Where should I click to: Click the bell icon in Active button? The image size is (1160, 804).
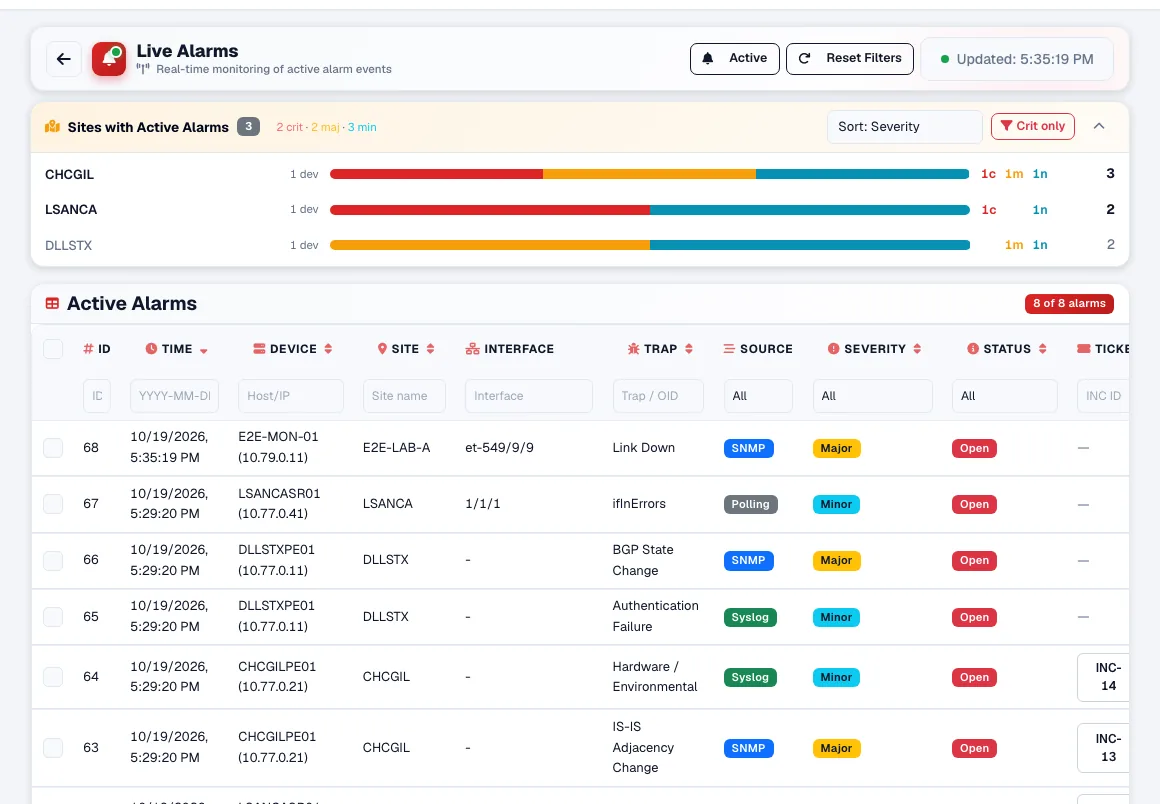click(x=708, y=58)
